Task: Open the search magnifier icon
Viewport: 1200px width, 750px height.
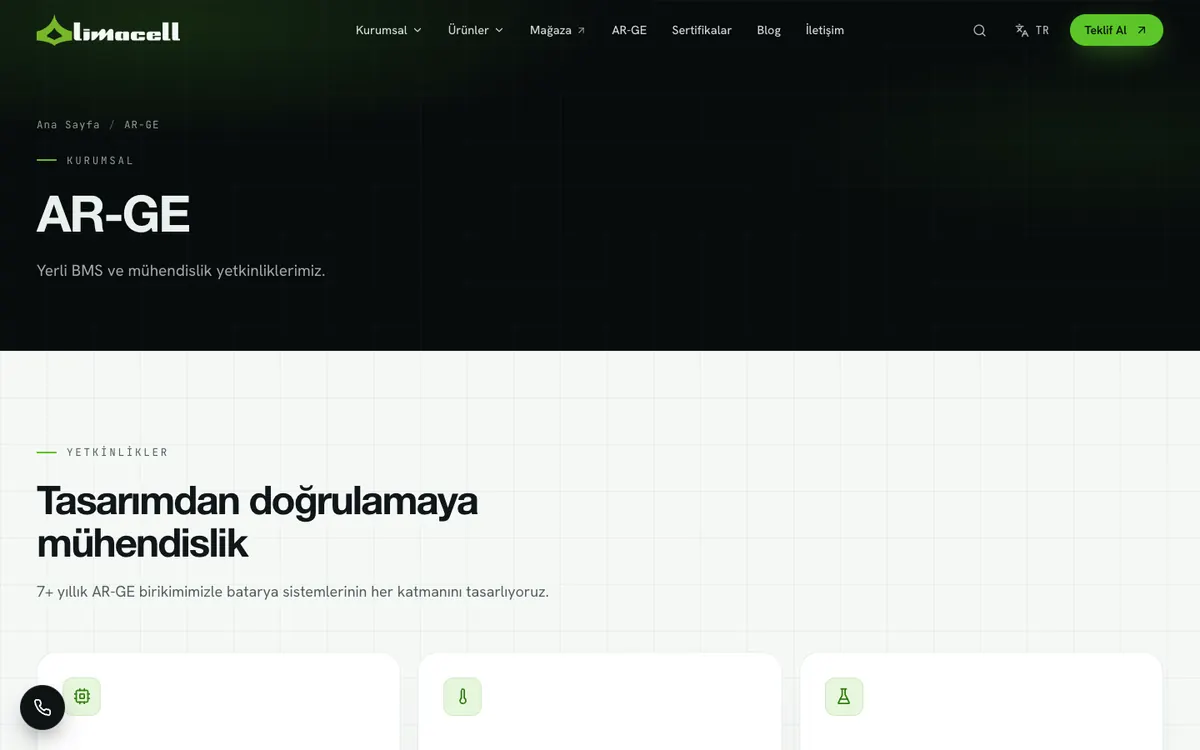Action: coord(979,30)
